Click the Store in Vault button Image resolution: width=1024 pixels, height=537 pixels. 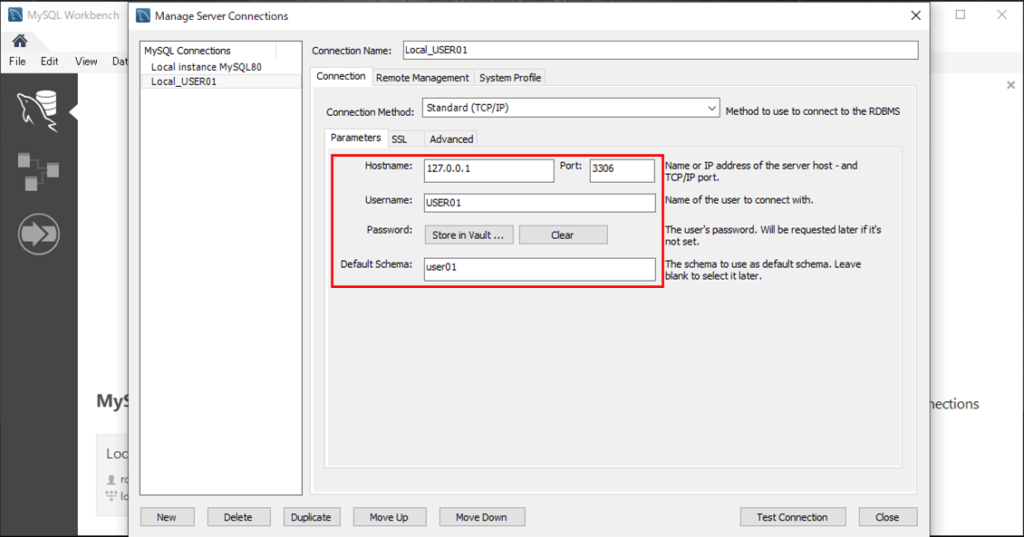tap(467, 235)
